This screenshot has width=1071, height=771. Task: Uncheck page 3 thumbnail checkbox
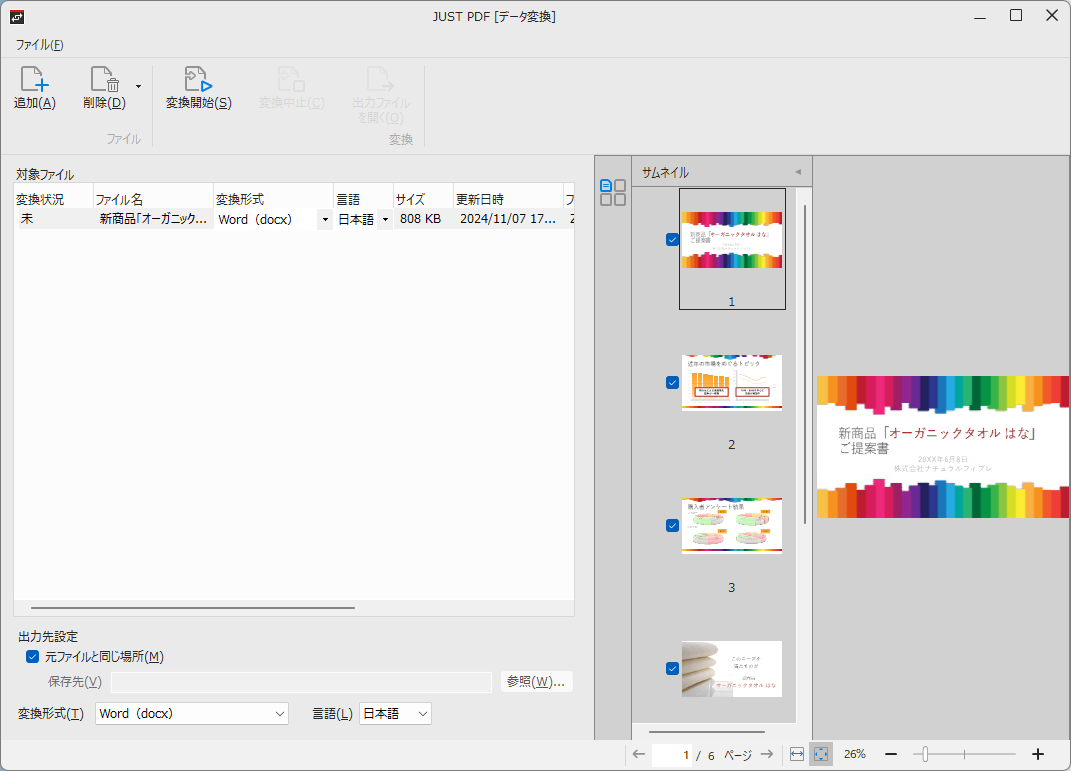point(672,525)
